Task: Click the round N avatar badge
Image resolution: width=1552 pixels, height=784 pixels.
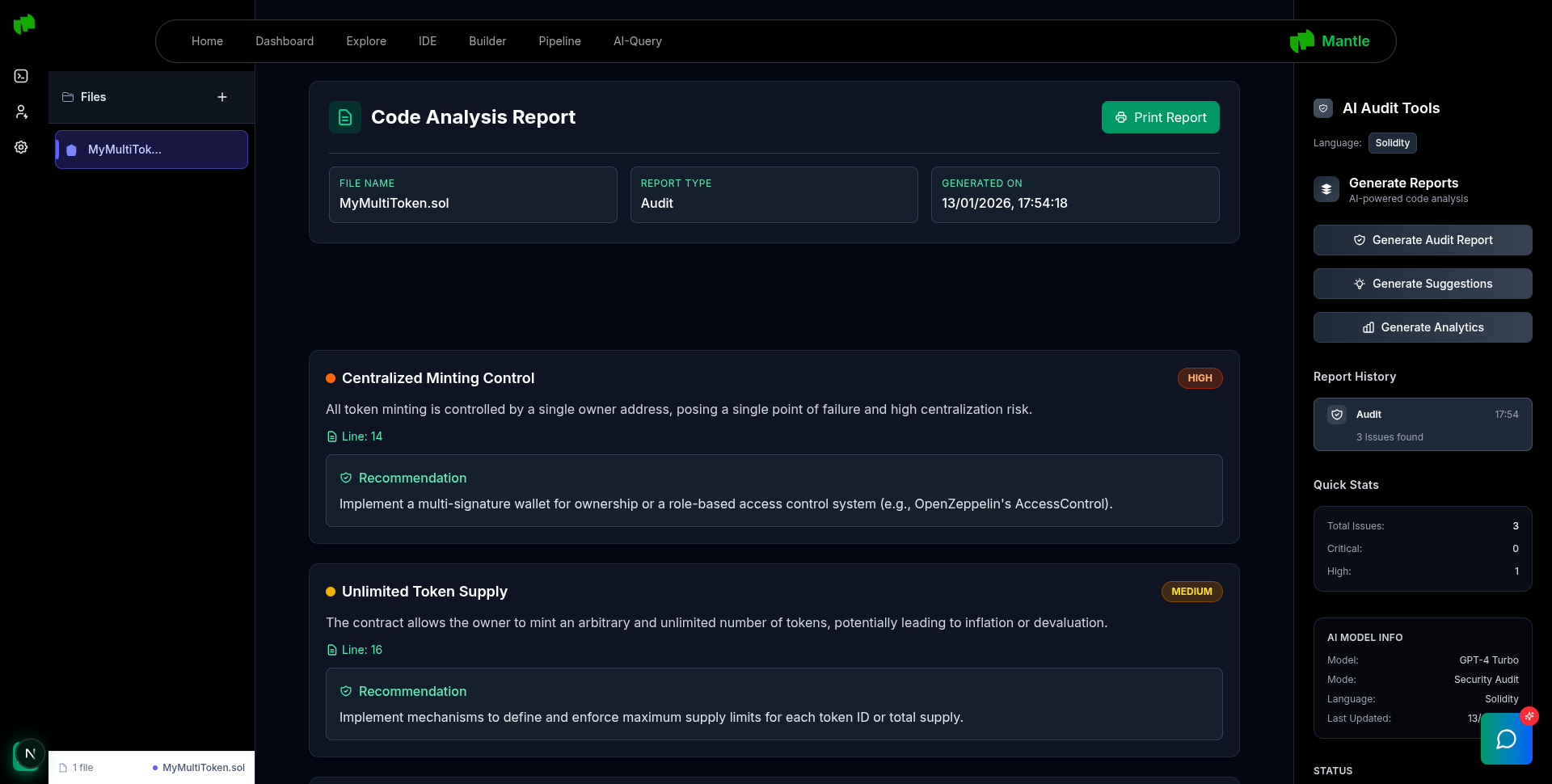Action: pos(30,754)
